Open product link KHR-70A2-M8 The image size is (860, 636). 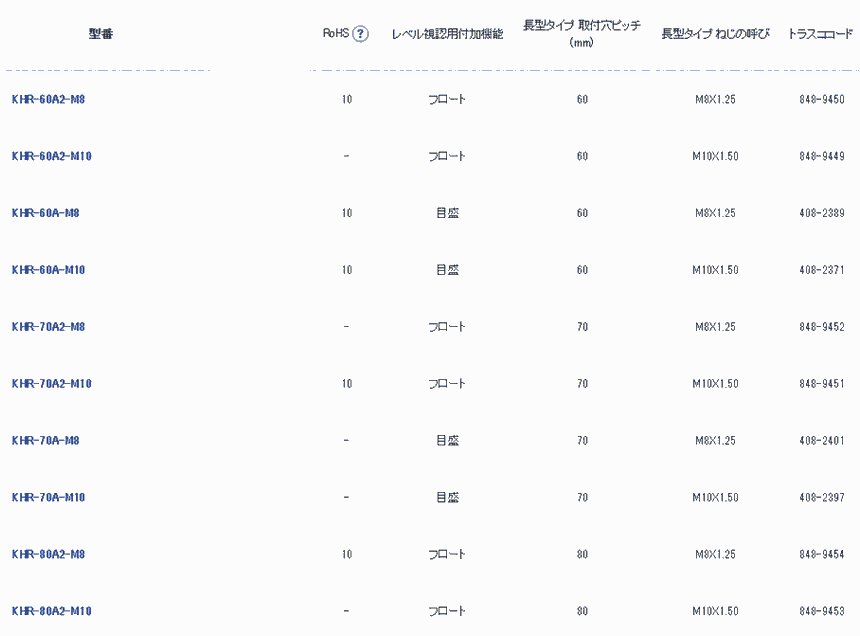pos(48,327)
